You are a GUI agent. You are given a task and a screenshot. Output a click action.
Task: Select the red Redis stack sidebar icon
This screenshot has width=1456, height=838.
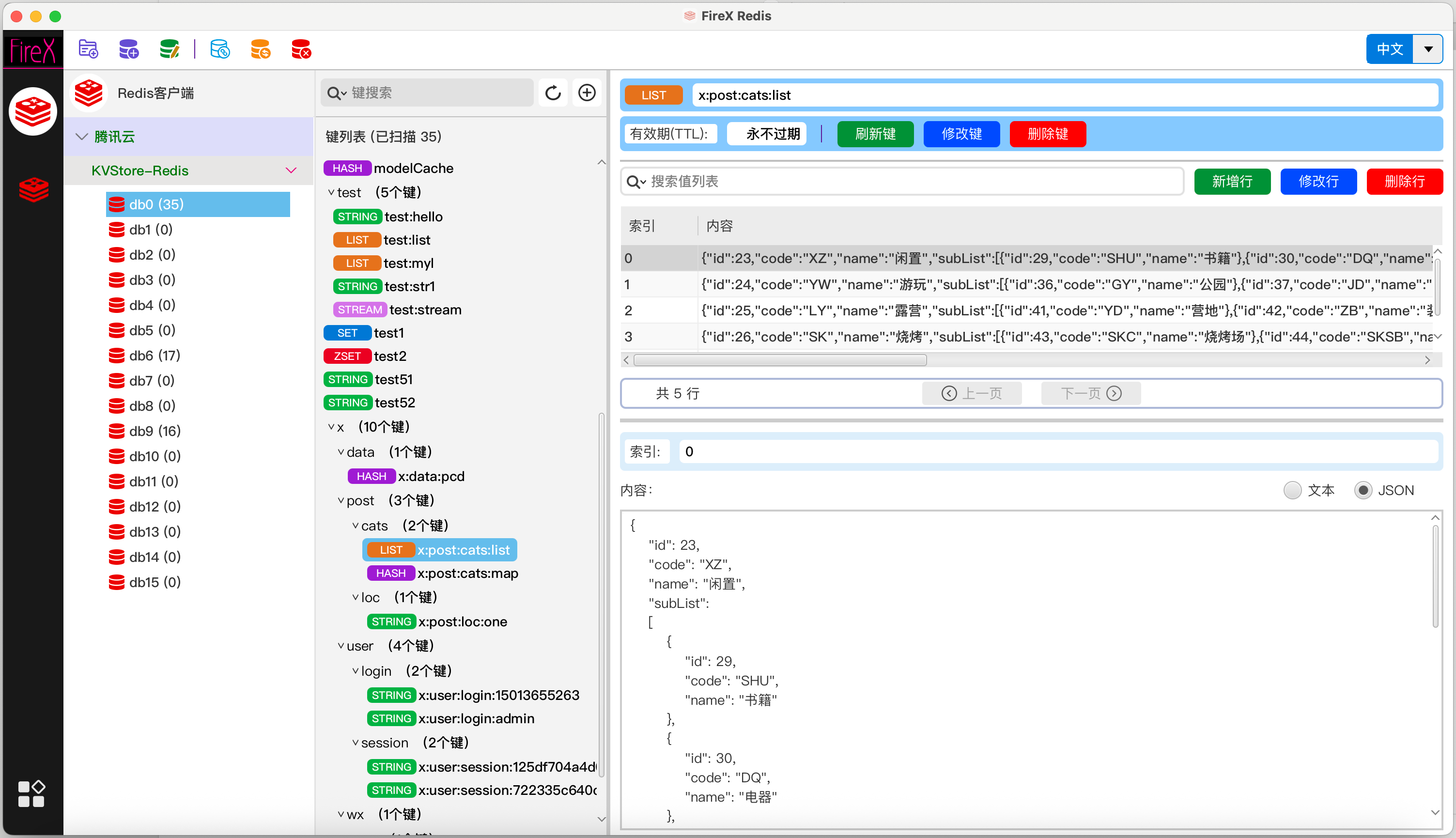33,189
